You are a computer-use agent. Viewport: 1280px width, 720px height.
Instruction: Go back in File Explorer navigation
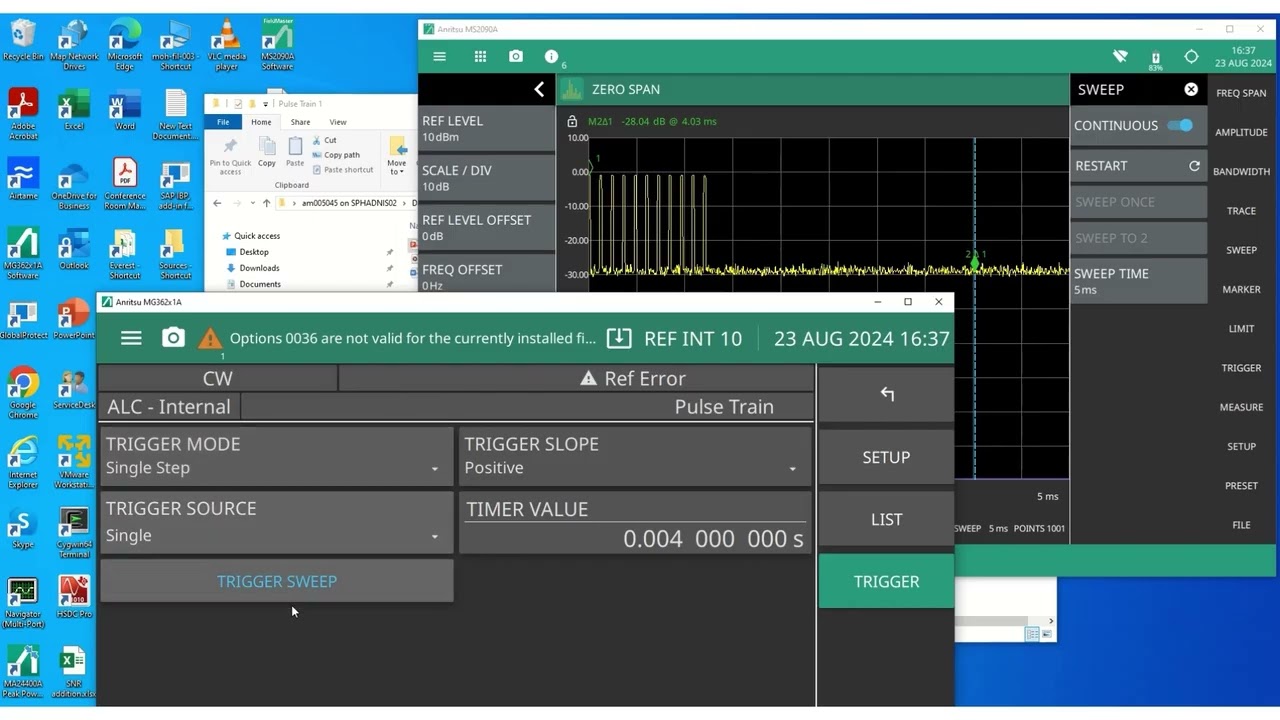pyautogui.click(x=217, y=203)
